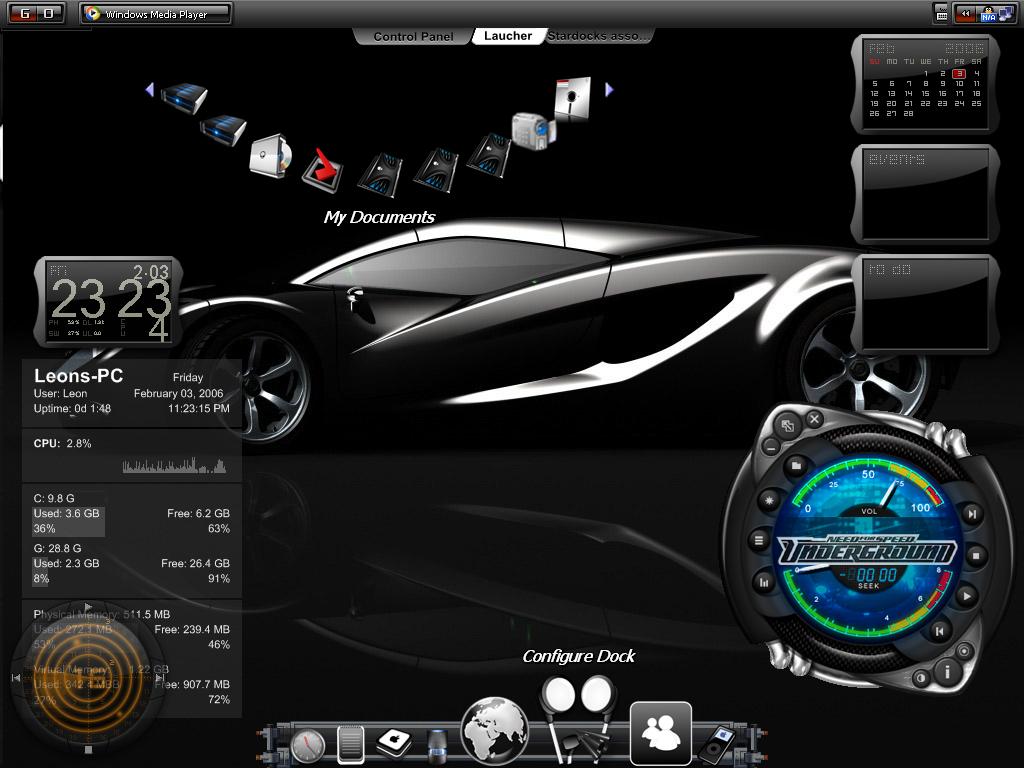
Task: Open the floppy disk icon in launcher
Action: pyautogui.click(x=572, y=99)
